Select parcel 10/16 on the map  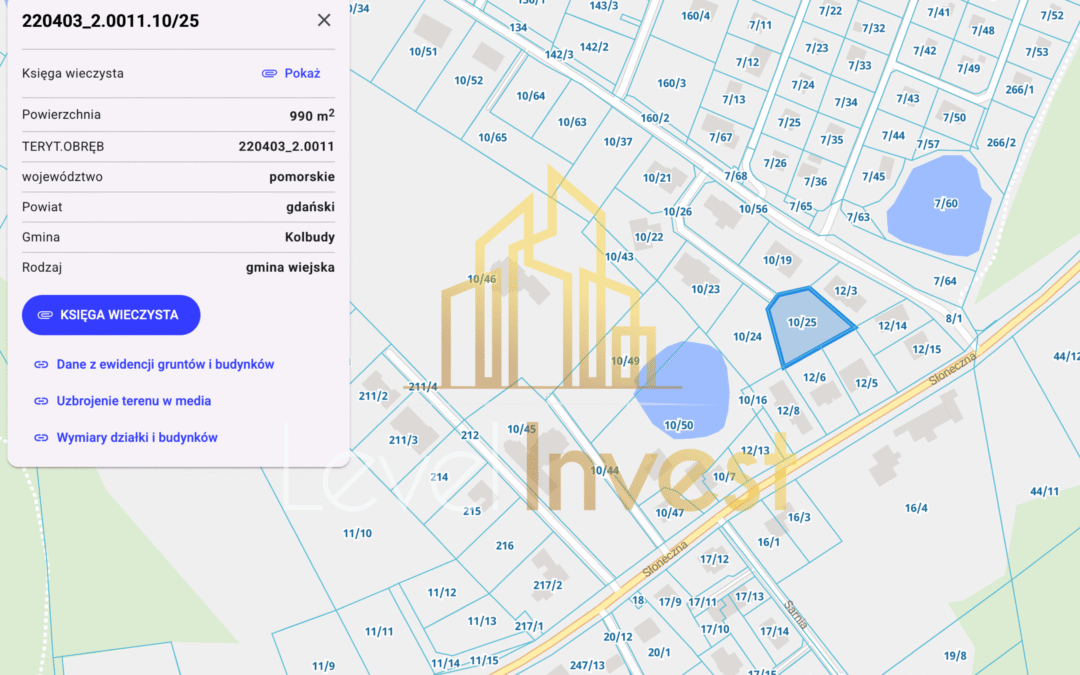coord(752,400)
